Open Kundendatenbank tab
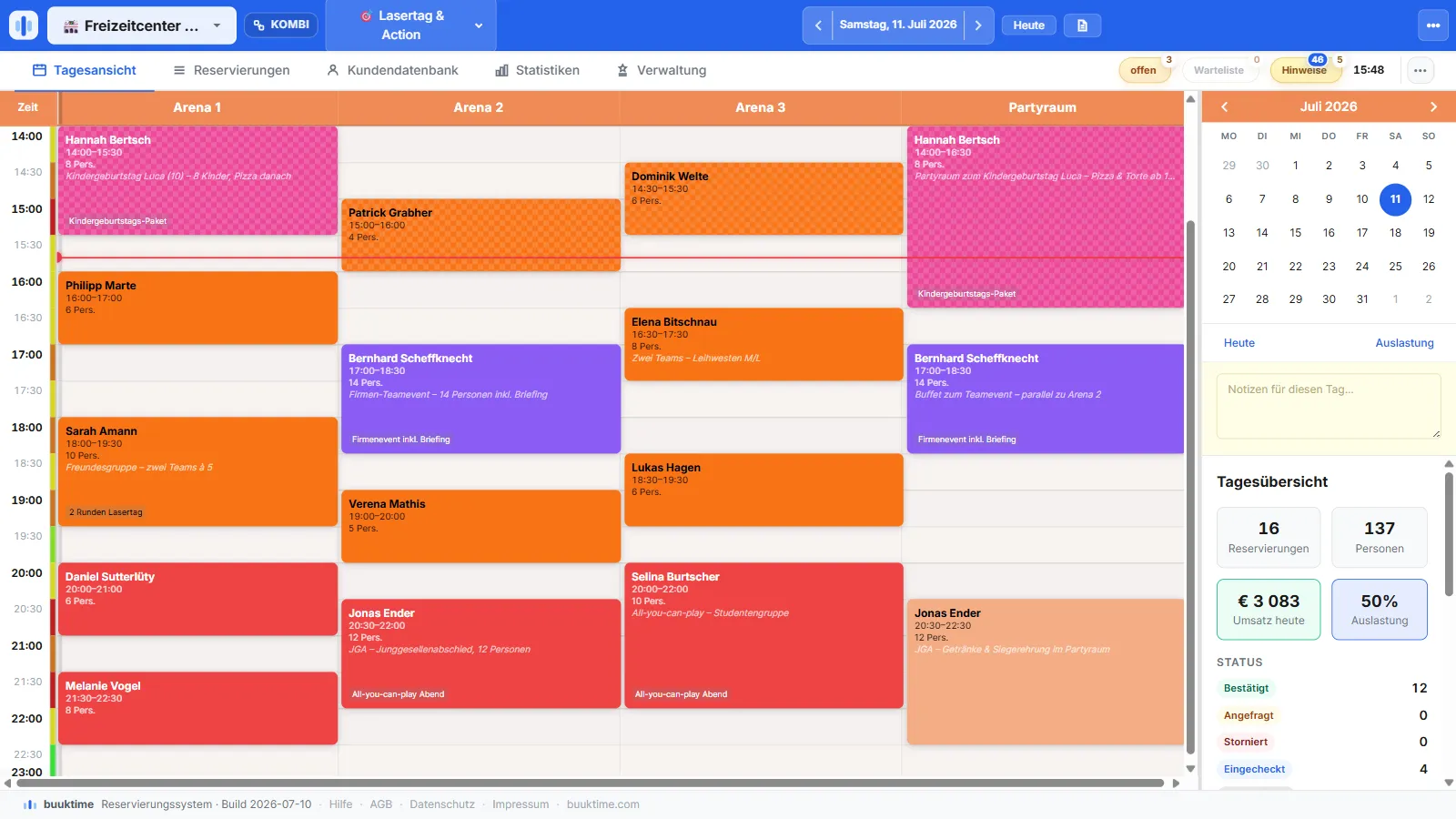This screenshot has width=1456, height=819. 392,70
